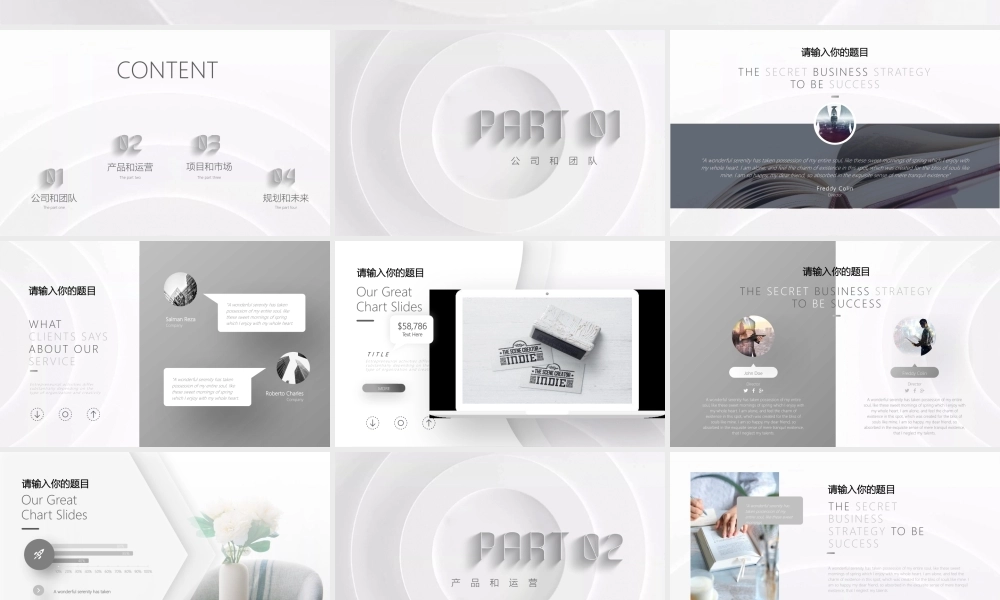The height and width of the screenshot is (600, 1000).
Task: Click WHAT CLIENTS SAYS ABOUT OUR SERVICE text
Action: (68, 343)
